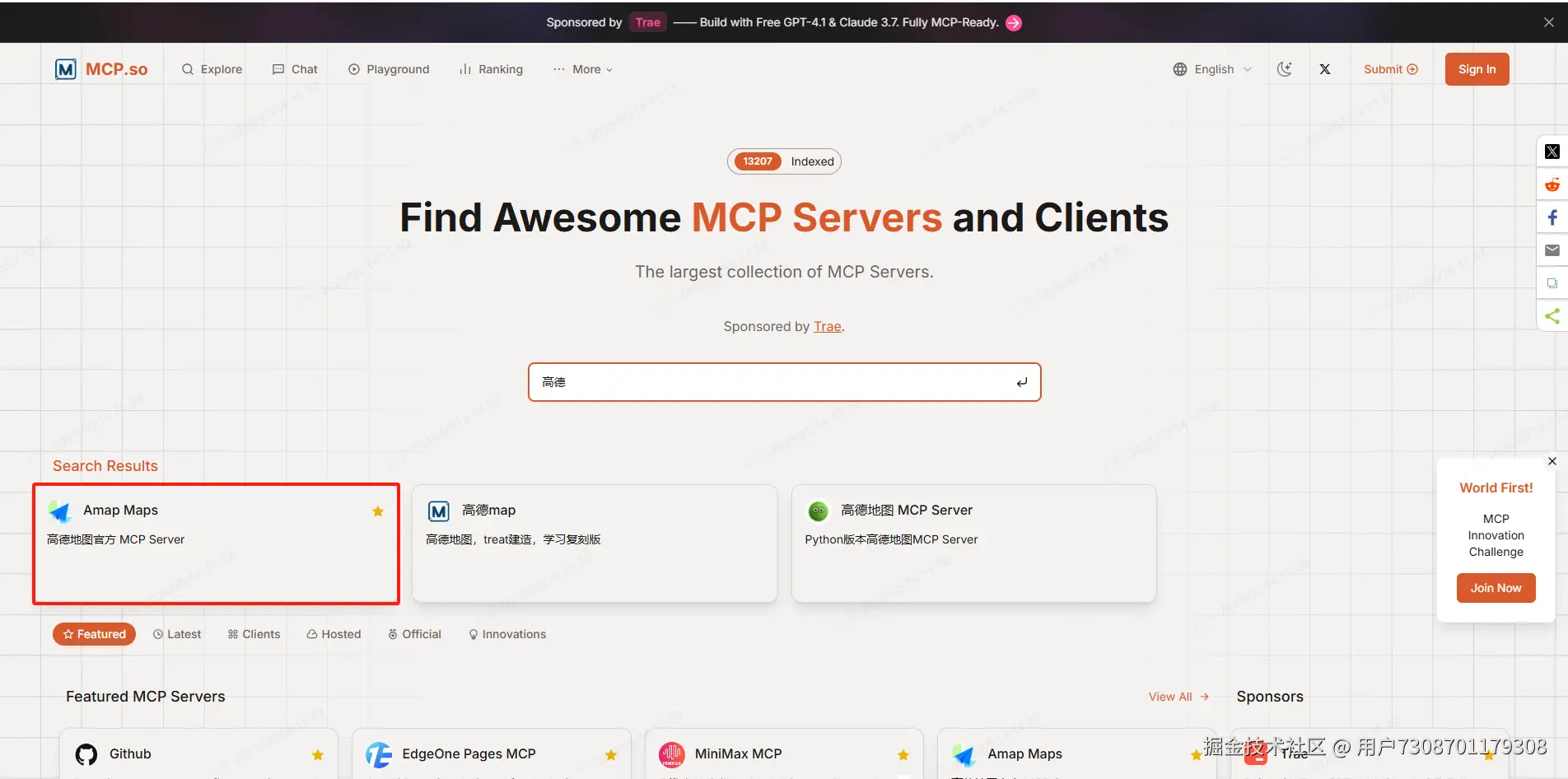Switch to the Latest tab

point(177,634)
